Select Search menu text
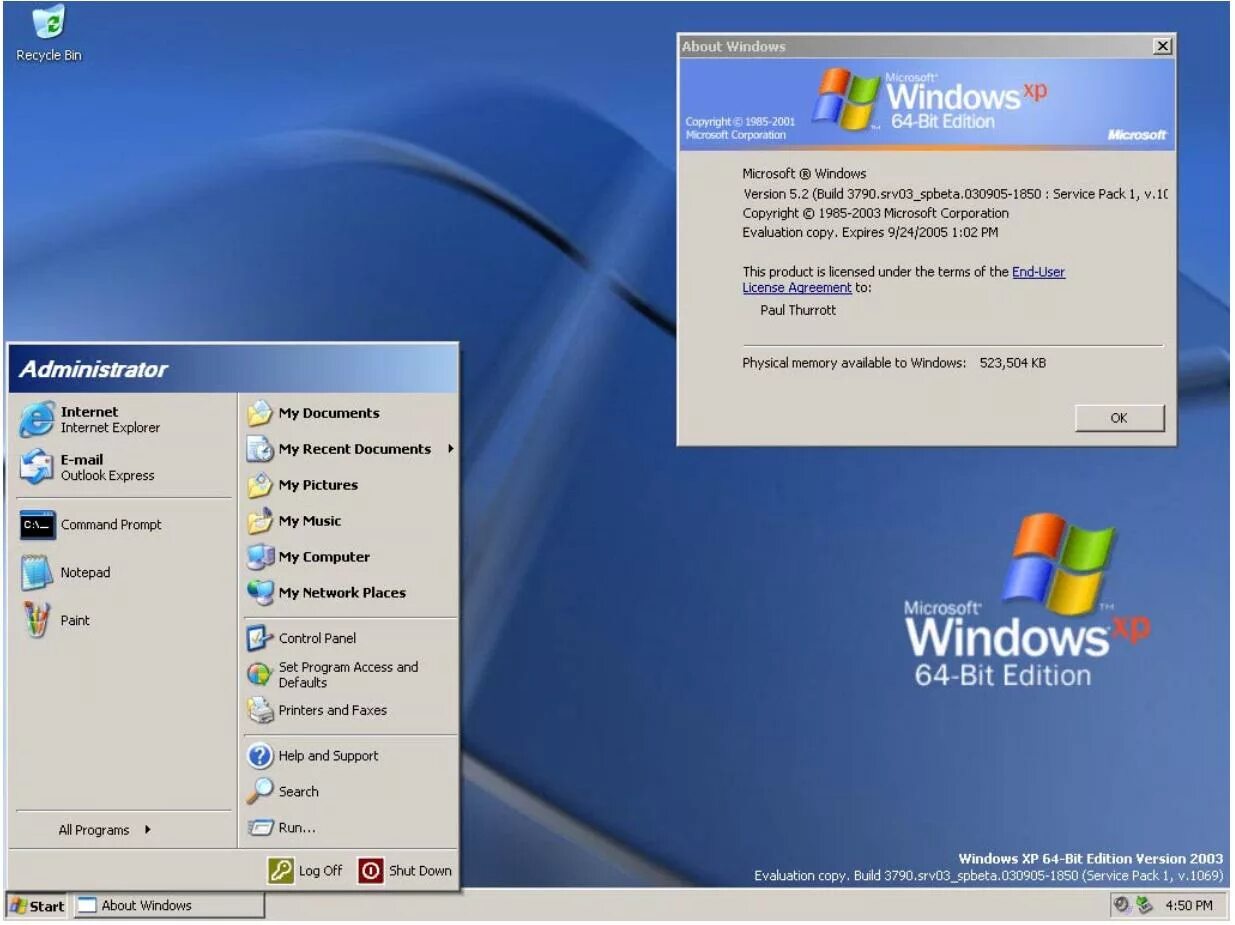 tap(298, 791)
